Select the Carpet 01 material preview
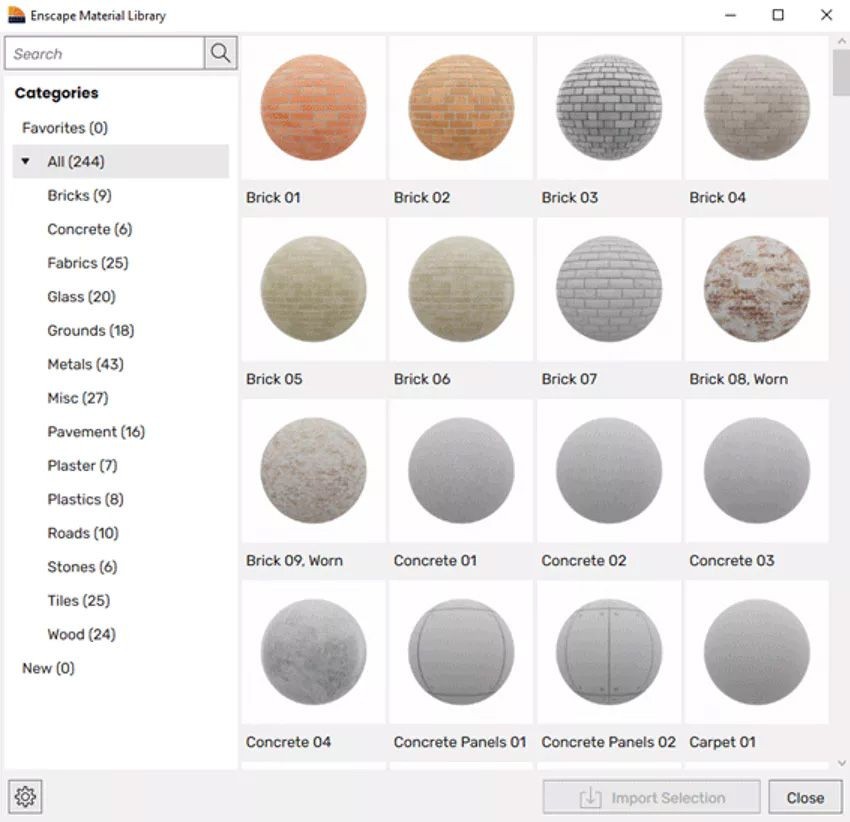Image resolution: width=850 pixels, height=822 pixels. (x=756, y=652)
